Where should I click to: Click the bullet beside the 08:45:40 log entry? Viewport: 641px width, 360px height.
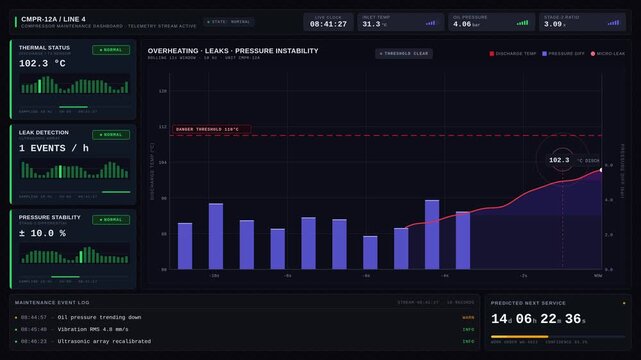[16, 329]
